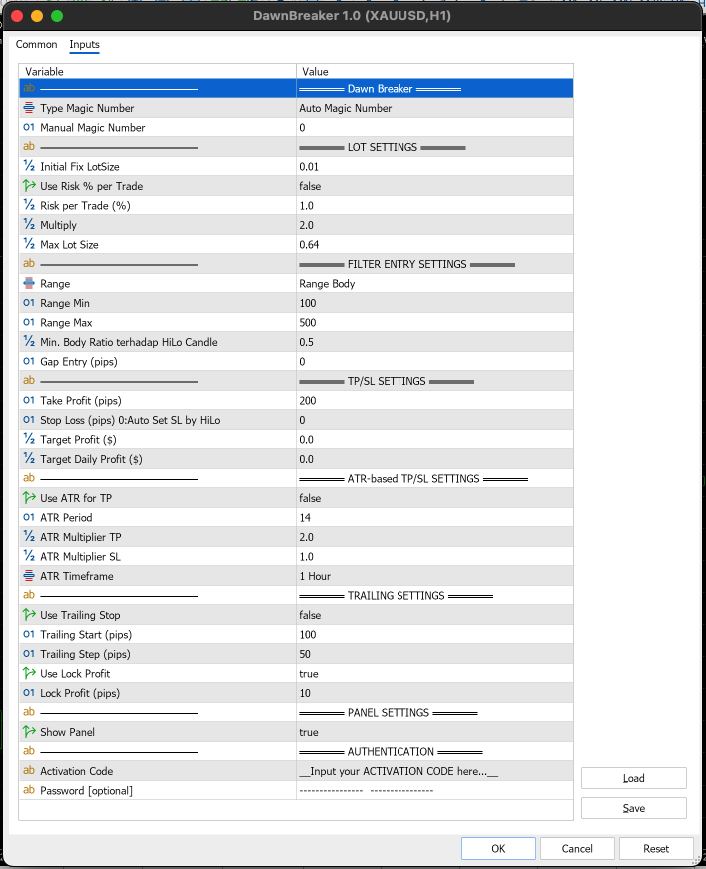Click the enum icon beside Type Magic Number
This screenshot has height=869, width=706.
29,108
